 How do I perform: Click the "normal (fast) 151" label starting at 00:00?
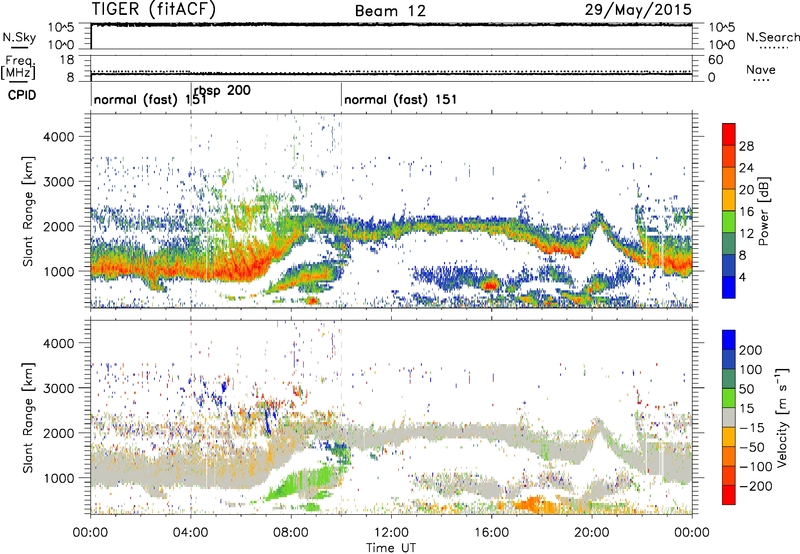(x=150, y=99)
